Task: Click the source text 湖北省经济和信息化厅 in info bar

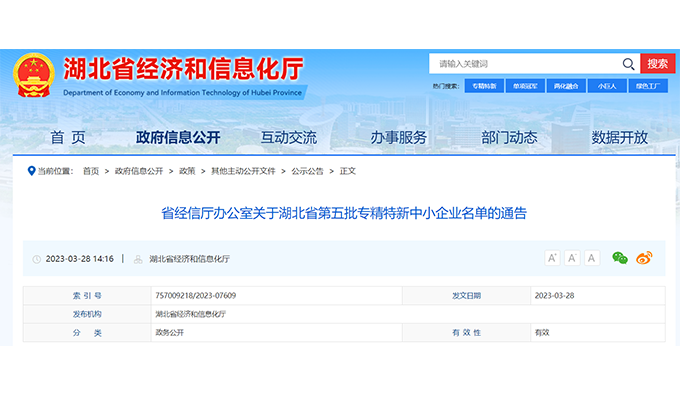Action: click(x=190, y=259)
